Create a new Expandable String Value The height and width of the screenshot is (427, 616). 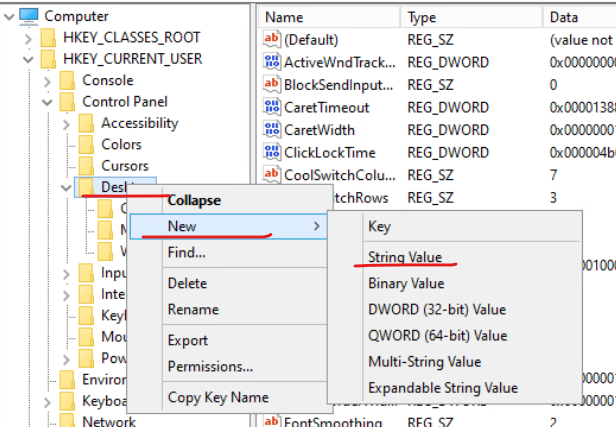[x=443, y=388]
